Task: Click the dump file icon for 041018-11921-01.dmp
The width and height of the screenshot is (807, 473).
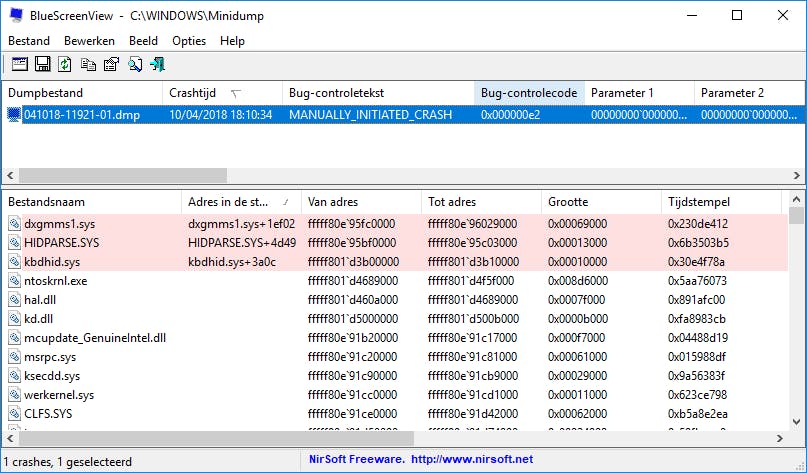Action: pyautogui.click(x=14, y=115)
